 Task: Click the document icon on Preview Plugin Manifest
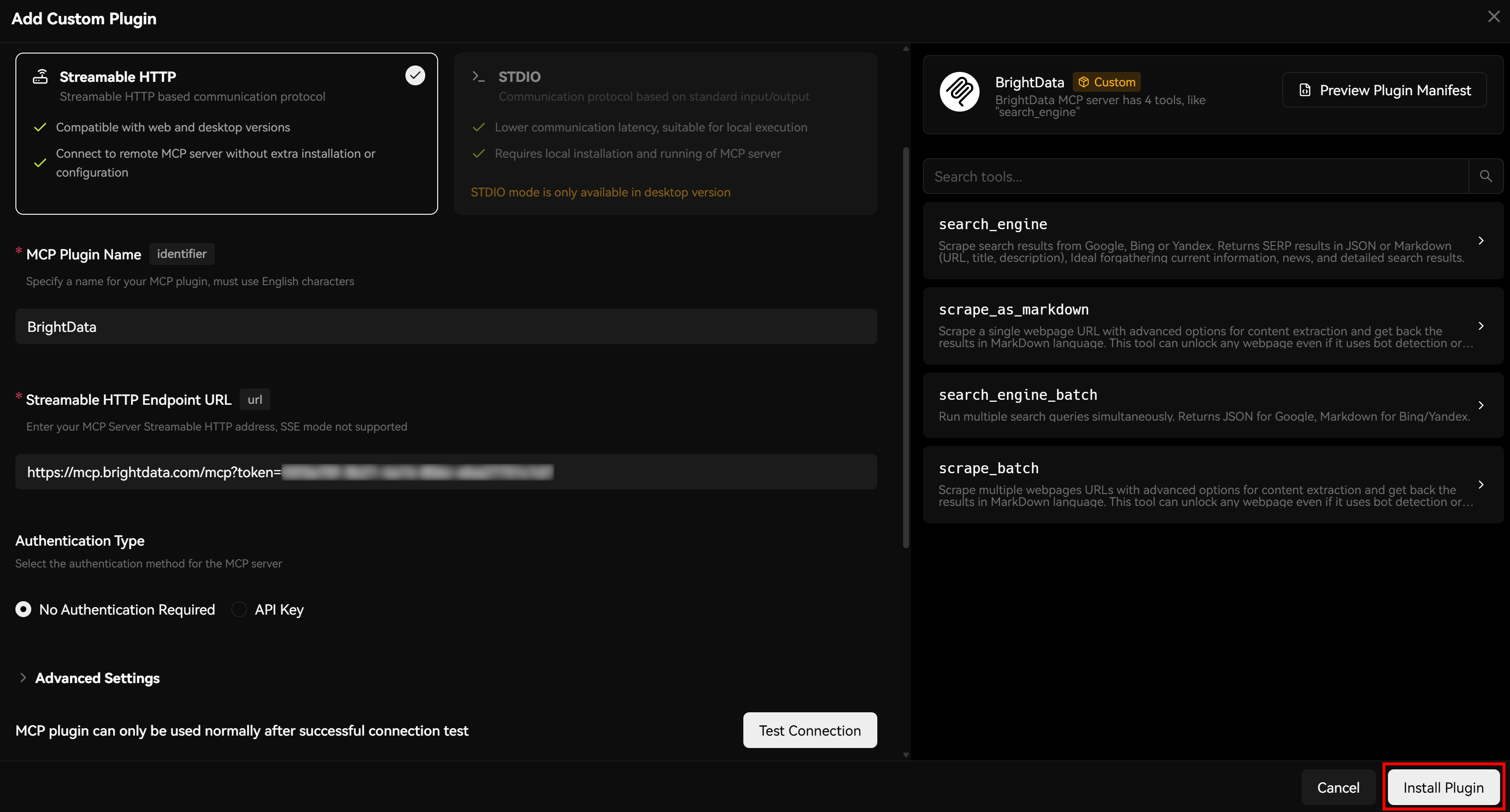pos(1306,90)
